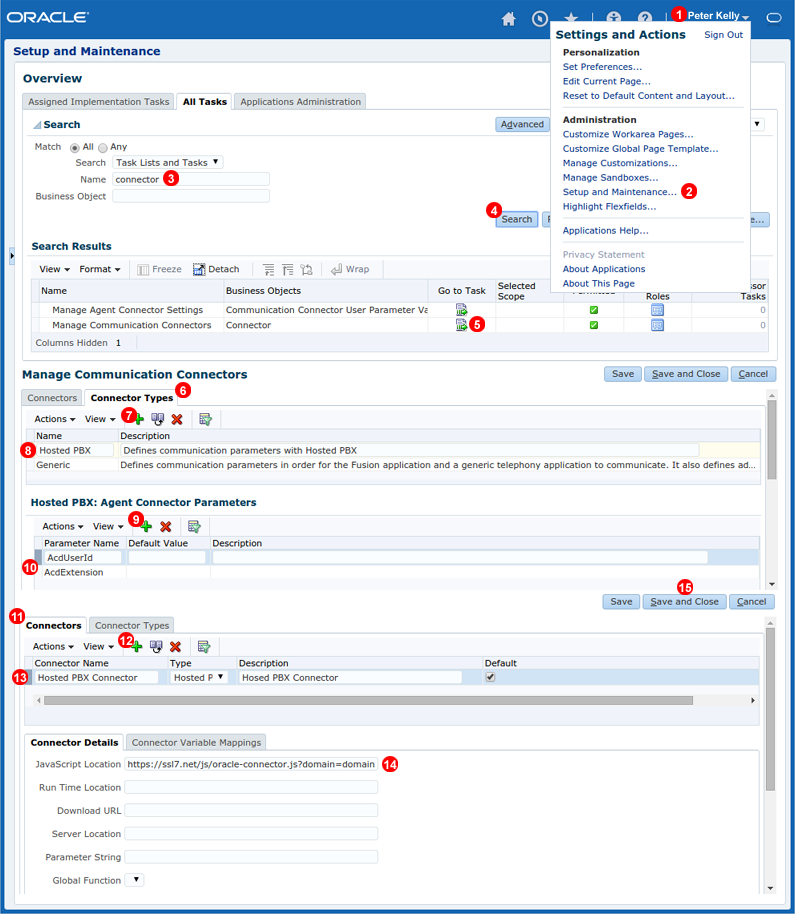The height and width of the screenshot is (914, 795).
Task: Open About This Page link
Action: [599, 284]
